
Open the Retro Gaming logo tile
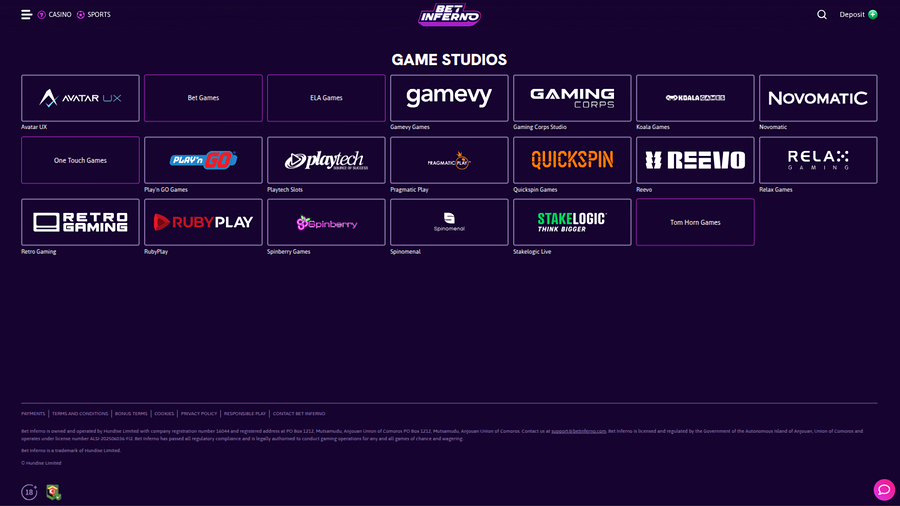(80, 222)
